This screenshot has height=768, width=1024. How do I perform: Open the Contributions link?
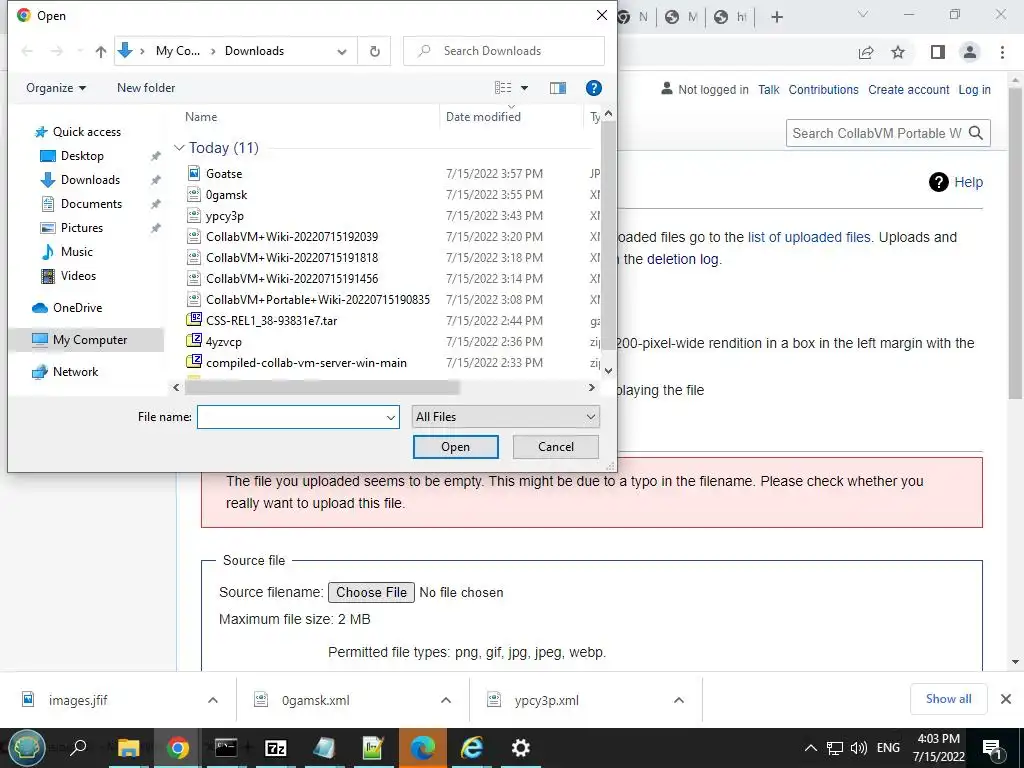coord(824,90)
